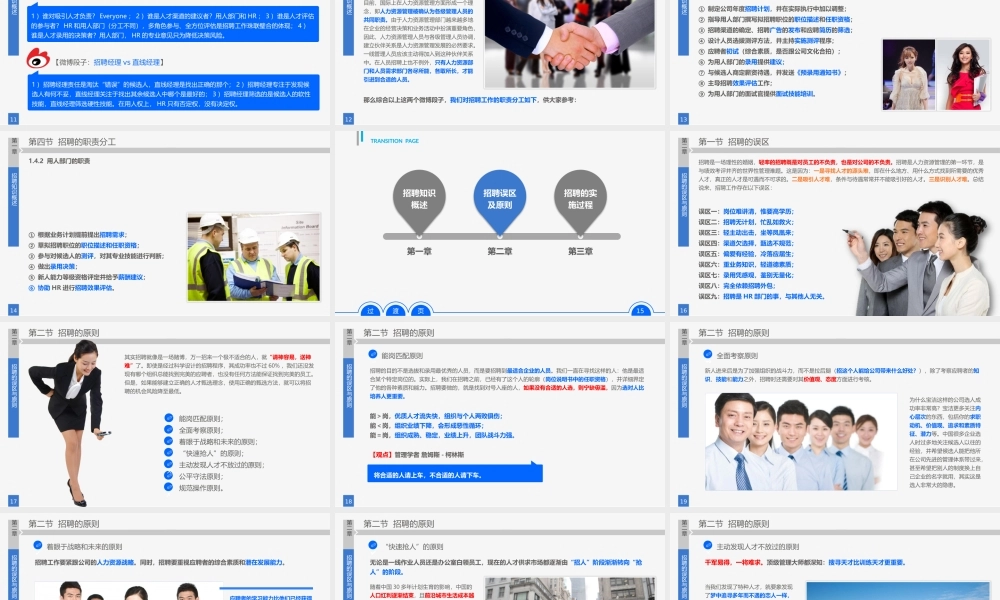Image resolution: width=1000 pixels, height=600 pixels.
Task: Click the blue callout 将合适的人请上车，不合适的人请下车
Action: click(x=455, y=472)
